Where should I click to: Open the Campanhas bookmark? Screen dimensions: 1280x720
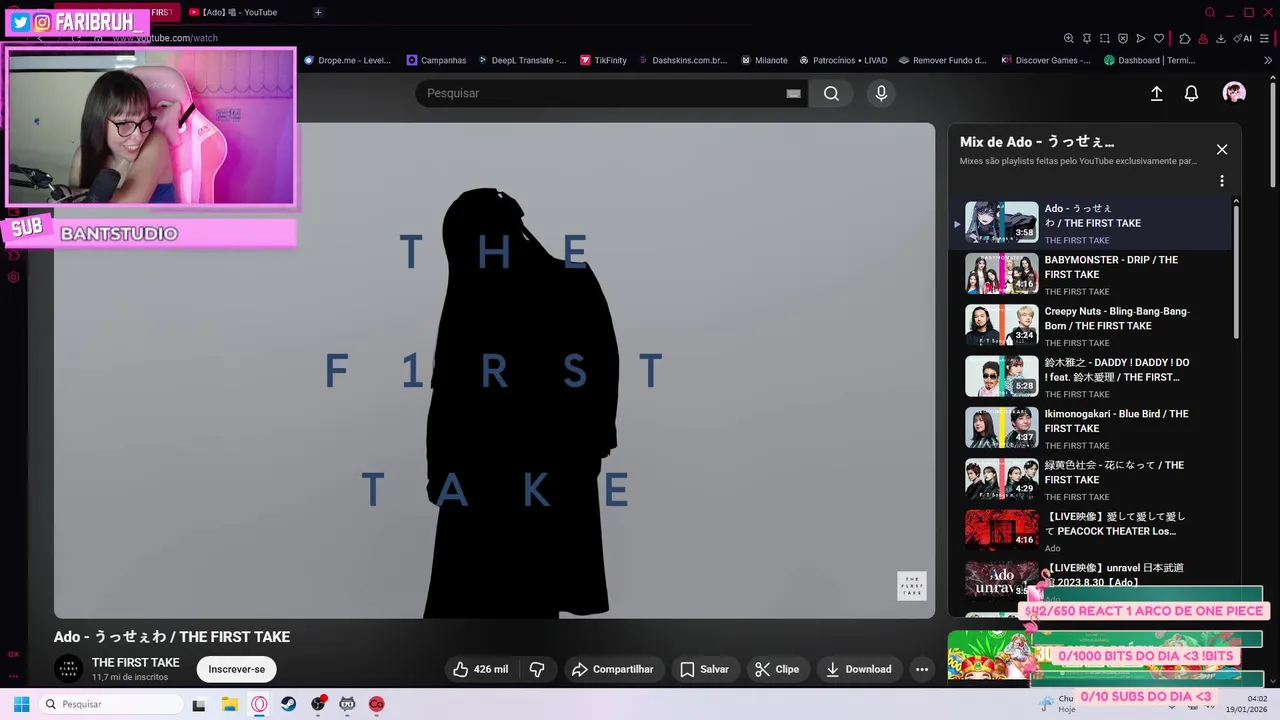(436, 60)
